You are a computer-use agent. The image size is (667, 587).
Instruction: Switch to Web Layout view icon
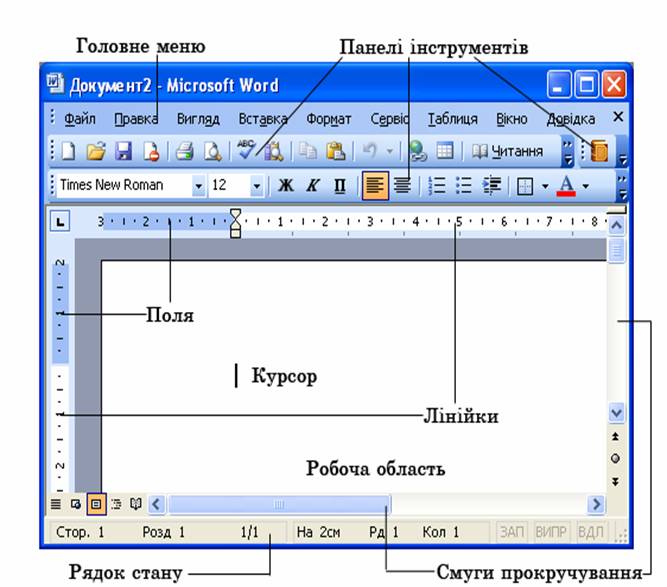tap(76, 504)
